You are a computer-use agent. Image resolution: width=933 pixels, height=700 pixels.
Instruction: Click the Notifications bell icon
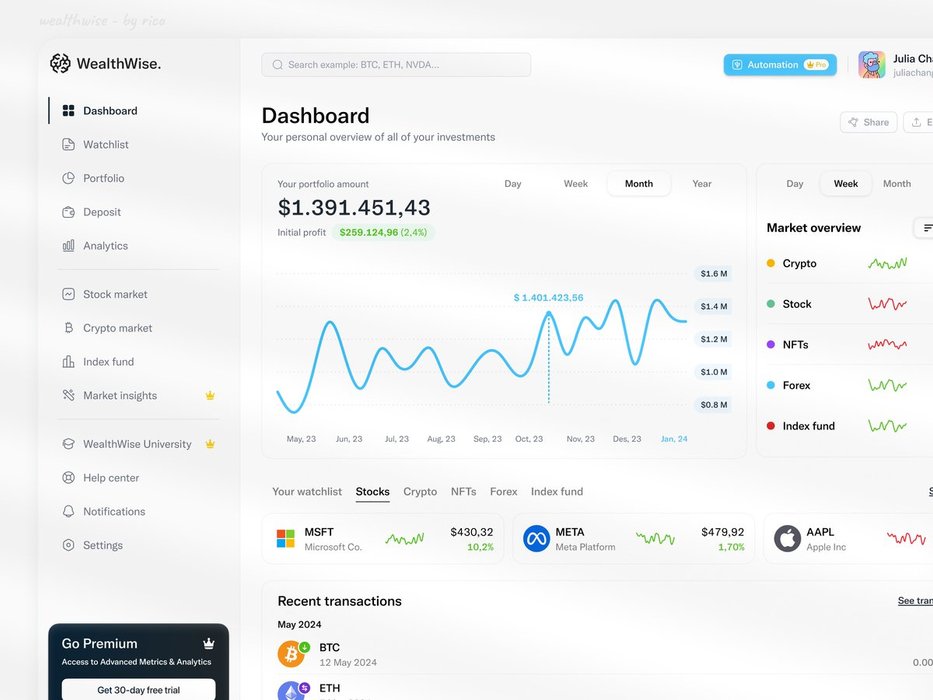pyautogui.click(x=68, y=511)
